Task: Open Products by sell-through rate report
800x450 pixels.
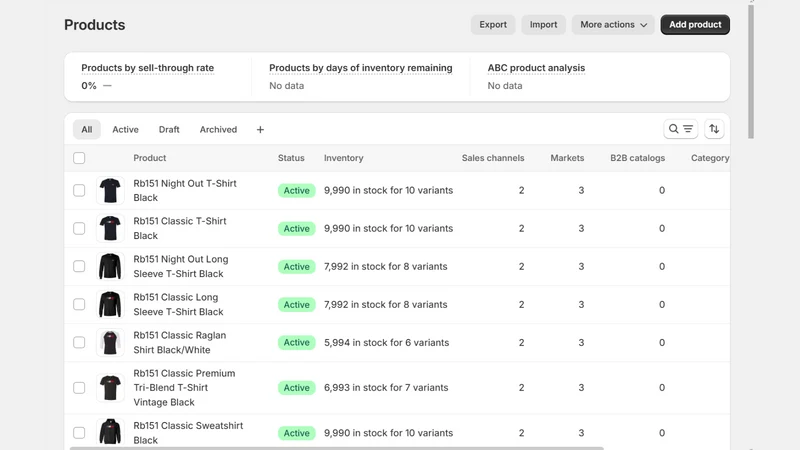Action: pyautogui.click(x=147, y=68)
